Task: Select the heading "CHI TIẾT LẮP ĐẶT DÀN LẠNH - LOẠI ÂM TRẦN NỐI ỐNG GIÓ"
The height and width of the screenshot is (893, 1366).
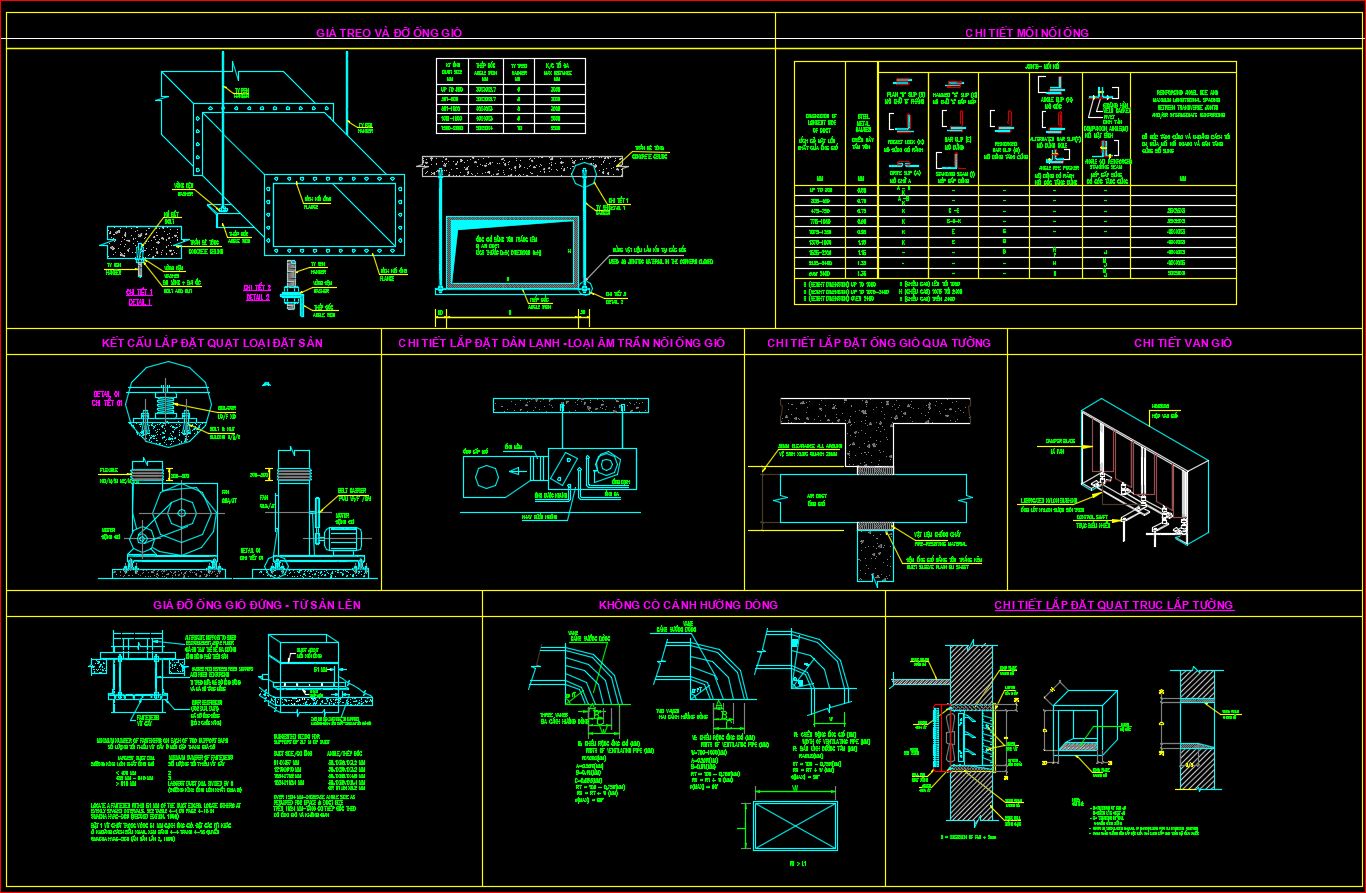Action: (x=561, y=343)
